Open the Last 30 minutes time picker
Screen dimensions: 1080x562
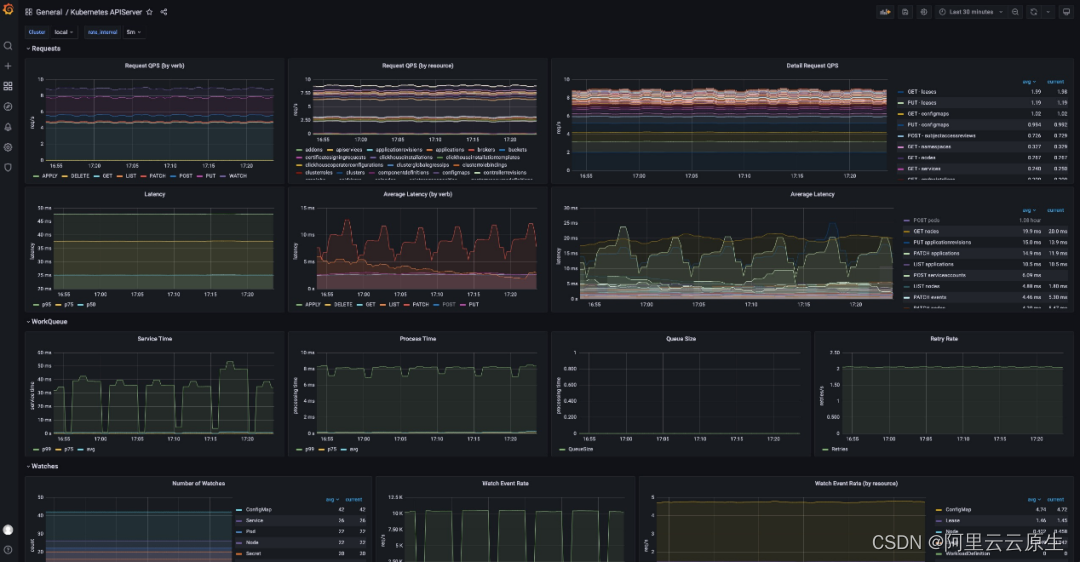pyautogui.click(x=971, y=12)
